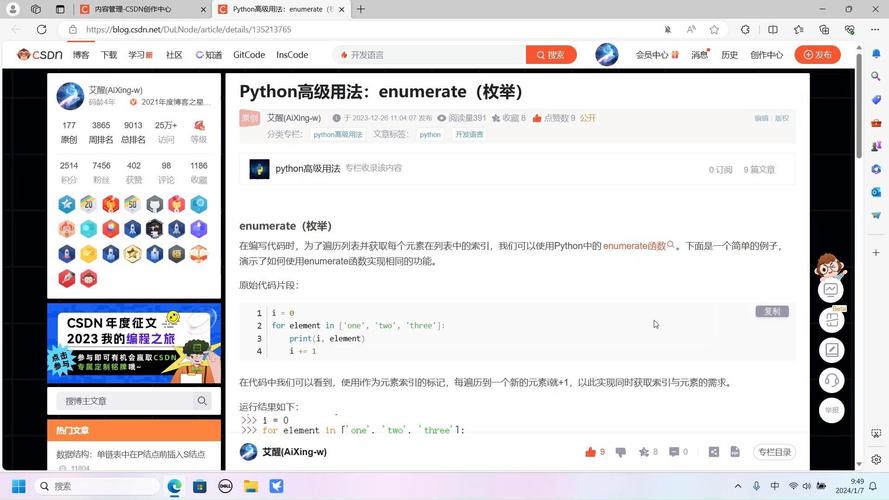This screenshot has width=889, height=500.
Task: Focus the 搜博主文章 search field
Action: [x=126, y=401]
